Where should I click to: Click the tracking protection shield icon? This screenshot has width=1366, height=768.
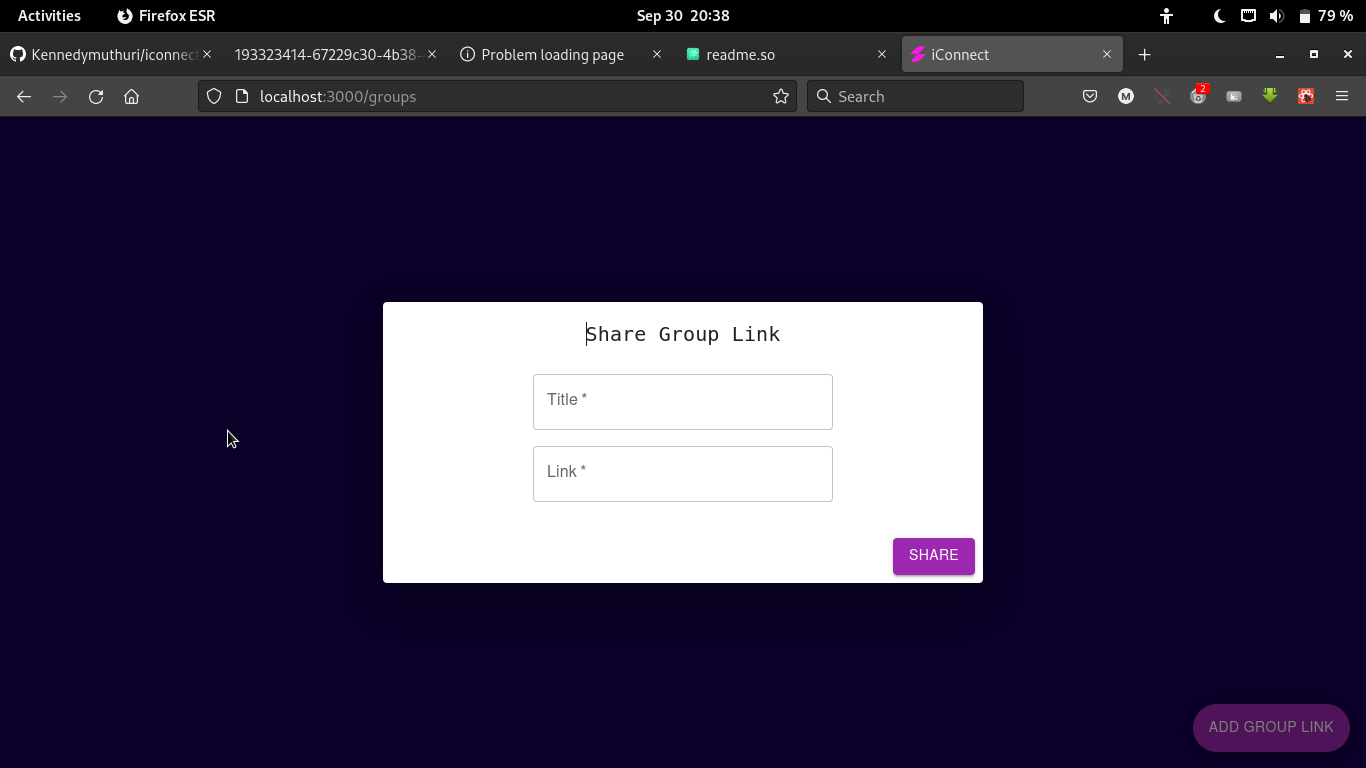(214, 96)
